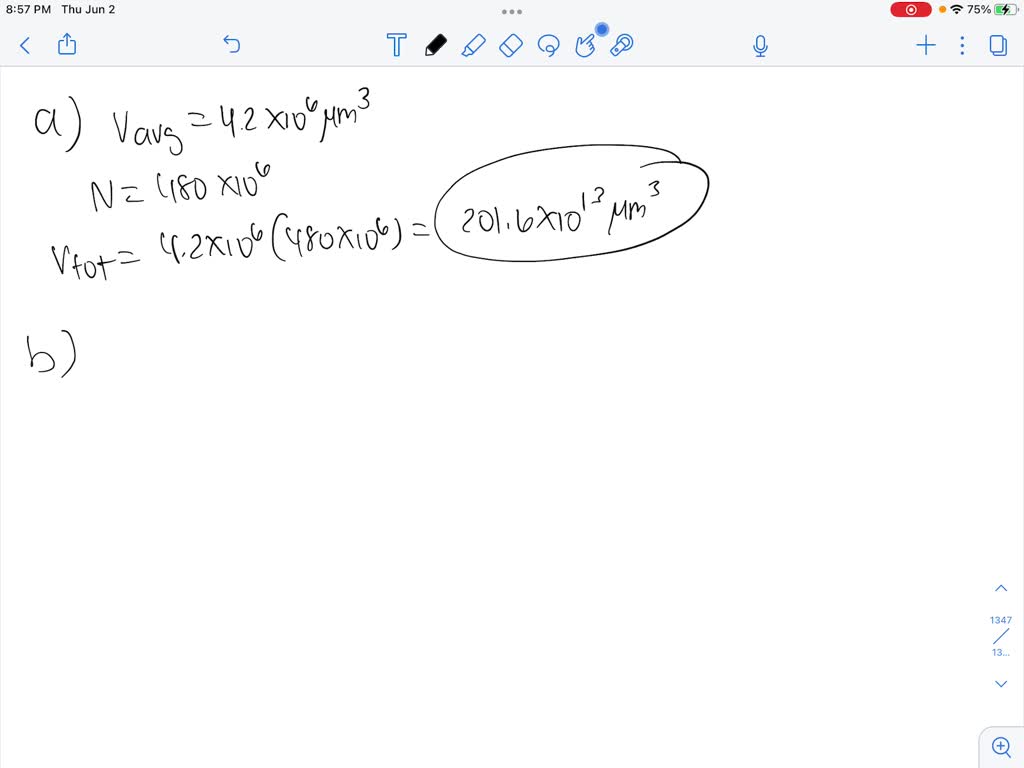The image size is (1024, 768).
Task: Open the app options via ellipsis handle
Action: point(511,11)
